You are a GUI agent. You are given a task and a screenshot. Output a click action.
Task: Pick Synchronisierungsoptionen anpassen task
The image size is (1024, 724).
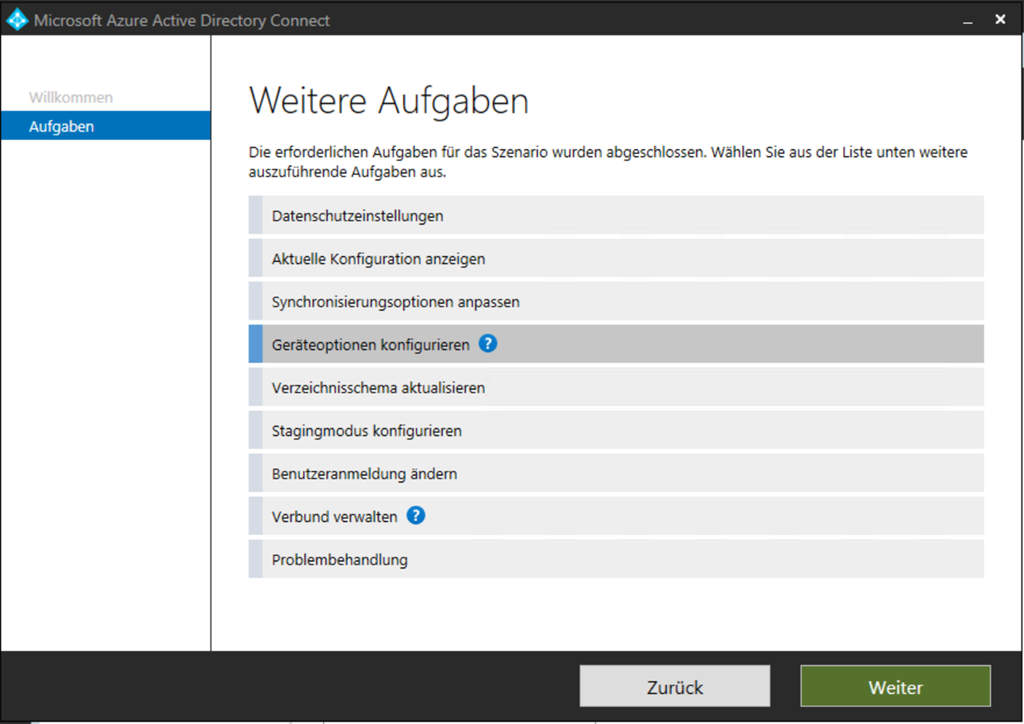[395, 301]
